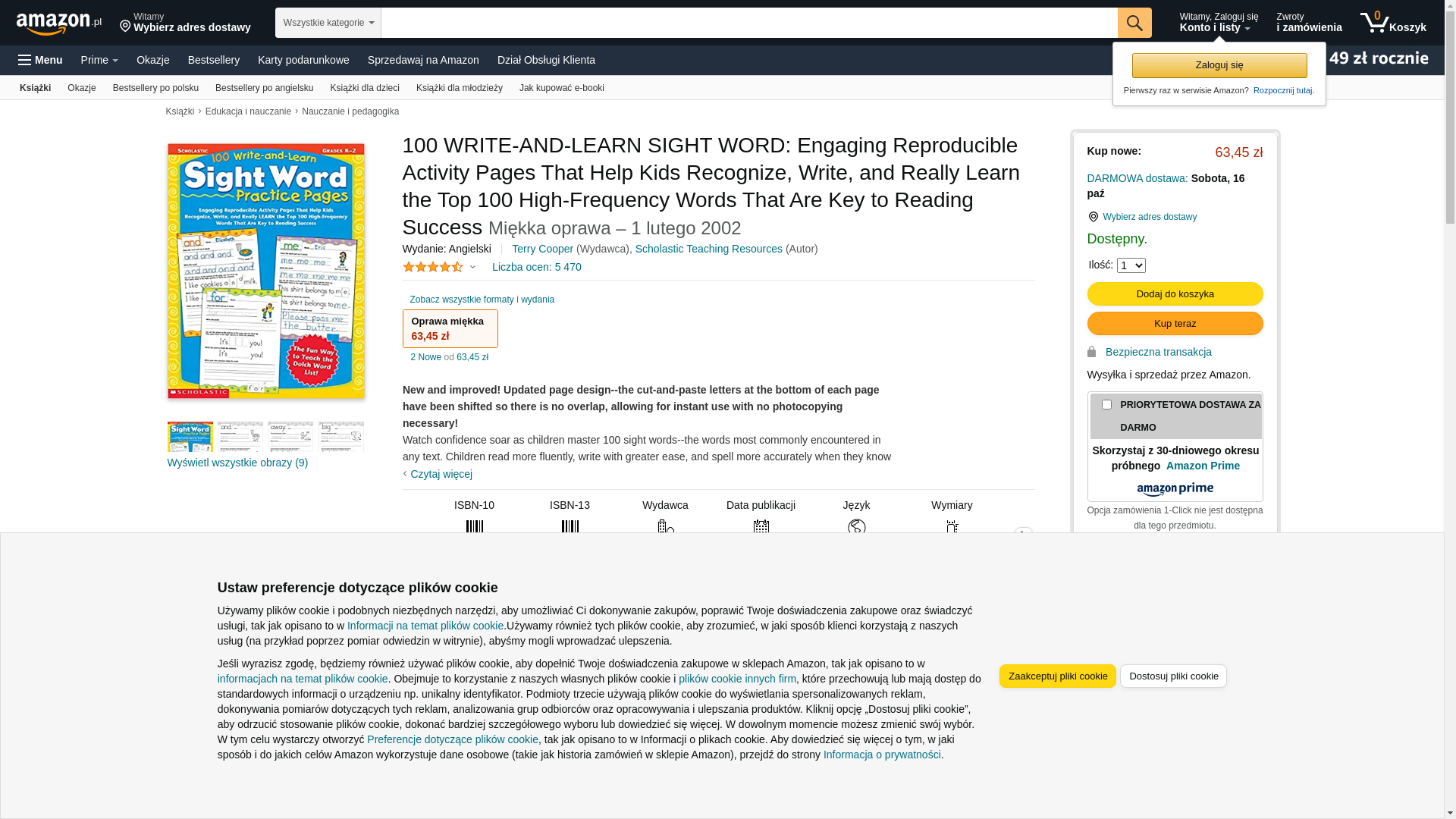Open the quantity dropdown

[x=1131, y=265]
